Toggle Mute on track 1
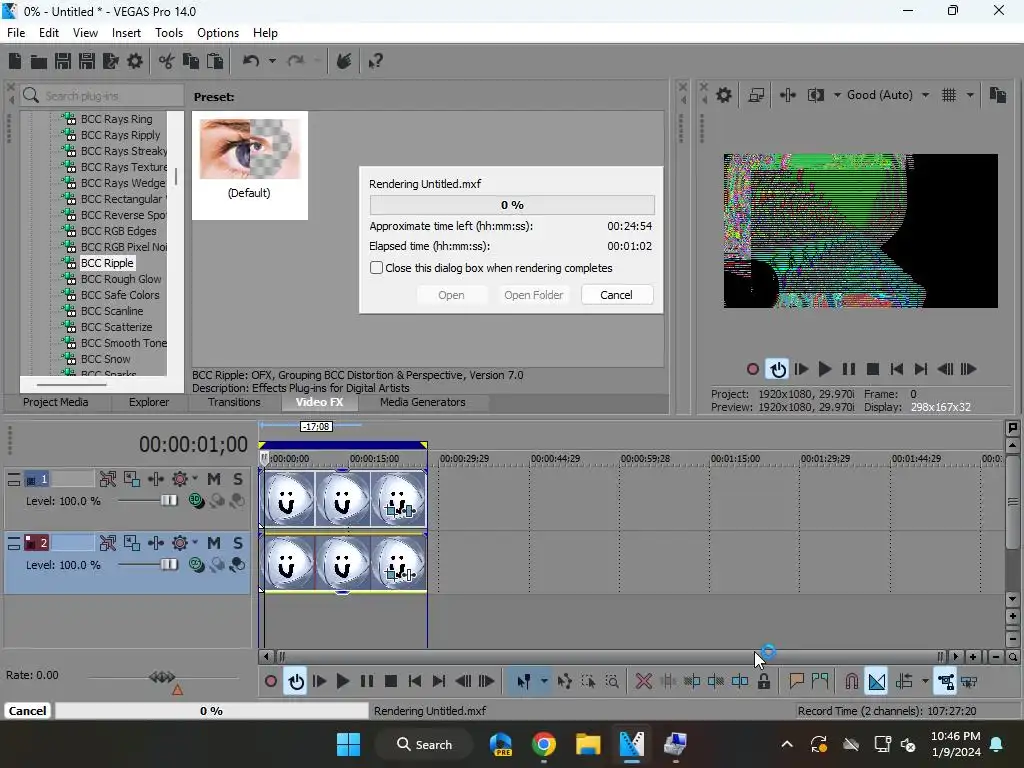The height and width of the screenshot is (768, 1024). (214, 479)
